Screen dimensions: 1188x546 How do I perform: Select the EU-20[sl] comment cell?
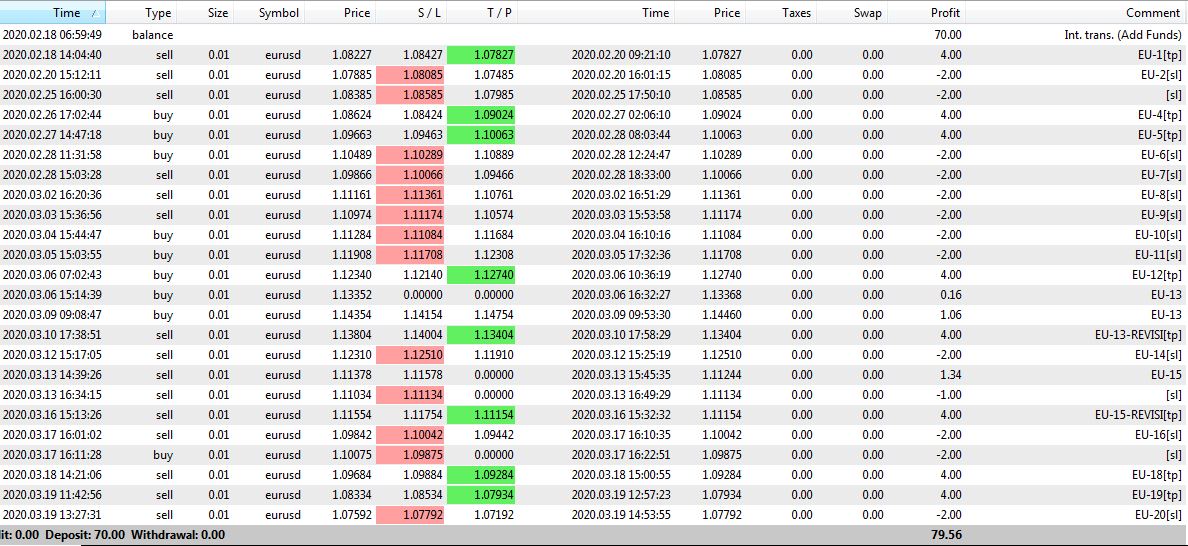pos(1156,515)
